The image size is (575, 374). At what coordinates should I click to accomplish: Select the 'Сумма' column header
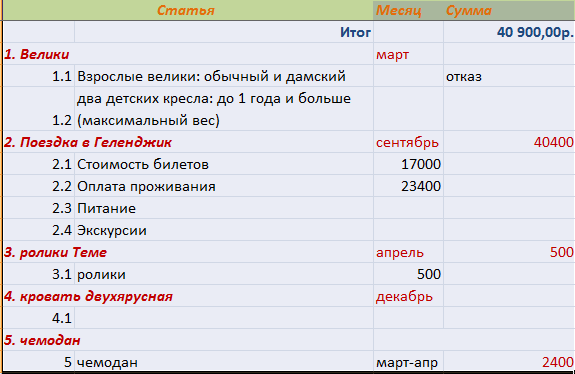pos(509,10)
